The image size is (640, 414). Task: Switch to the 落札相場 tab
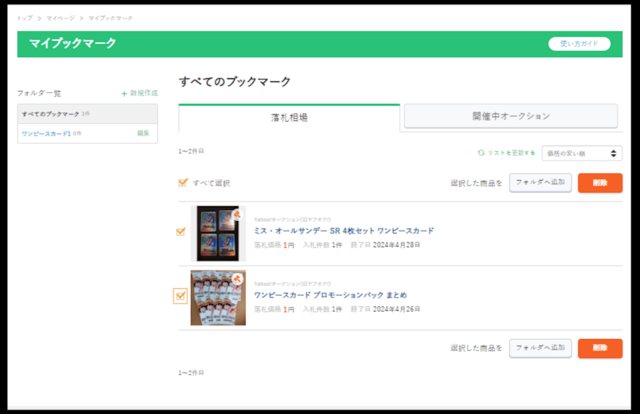pyautogui.click(x=289, y=117)
